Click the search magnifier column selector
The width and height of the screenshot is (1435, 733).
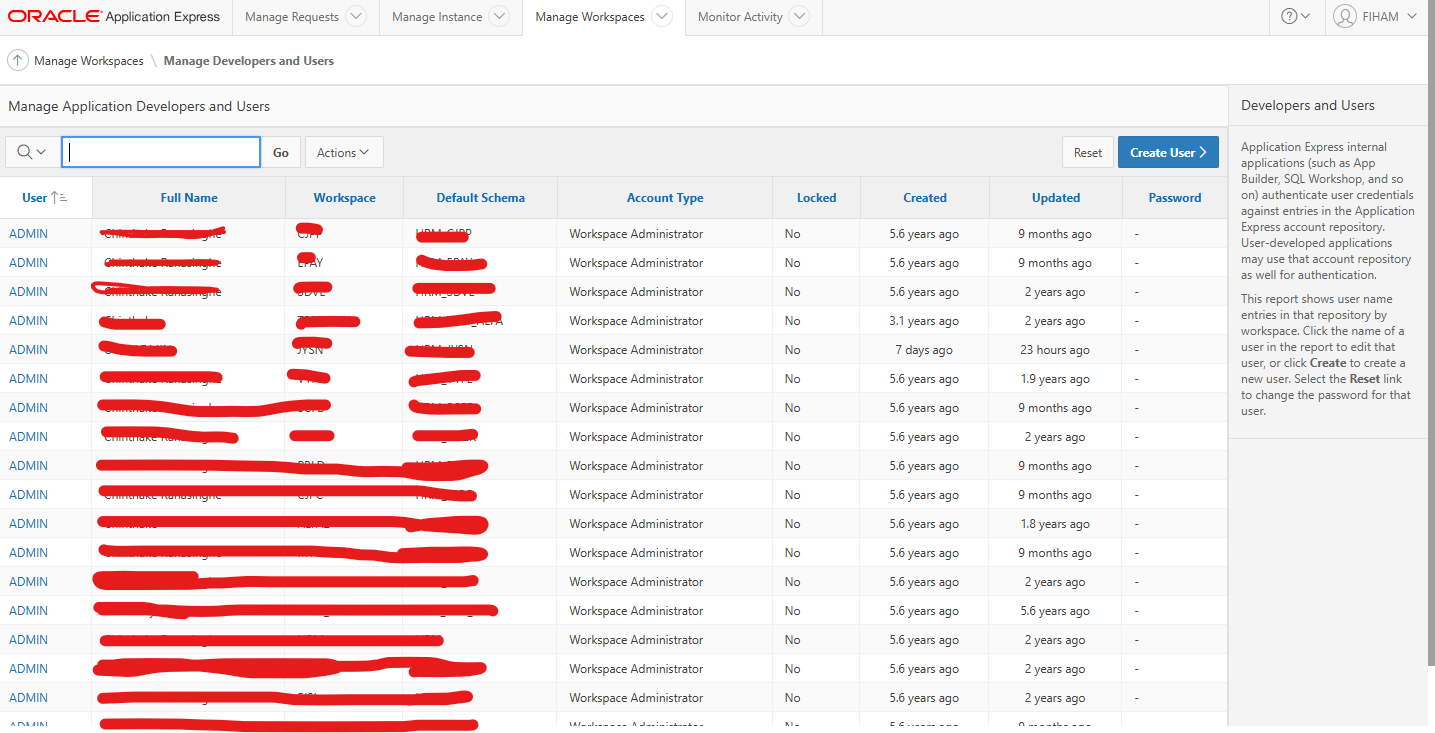click(32, 152)
